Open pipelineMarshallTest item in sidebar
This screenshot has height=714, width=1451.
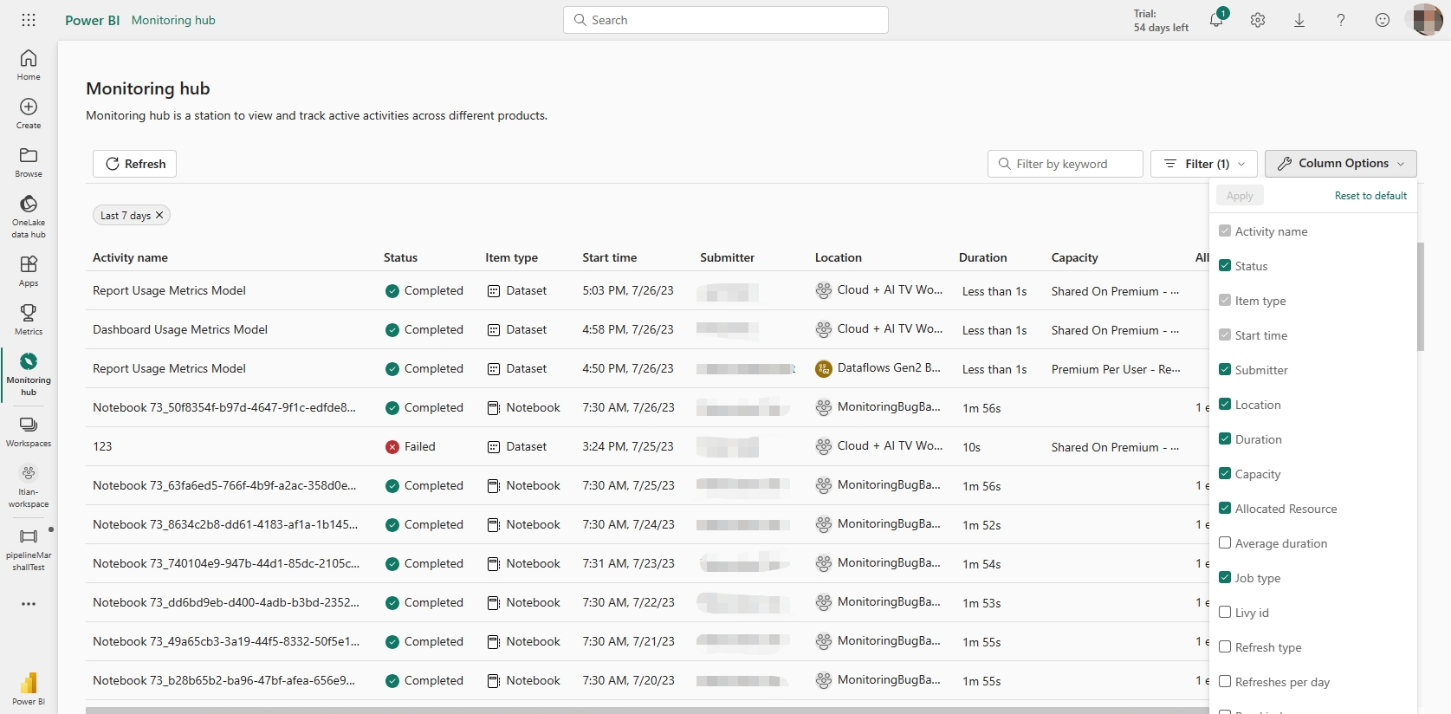[x=28, y=549]
